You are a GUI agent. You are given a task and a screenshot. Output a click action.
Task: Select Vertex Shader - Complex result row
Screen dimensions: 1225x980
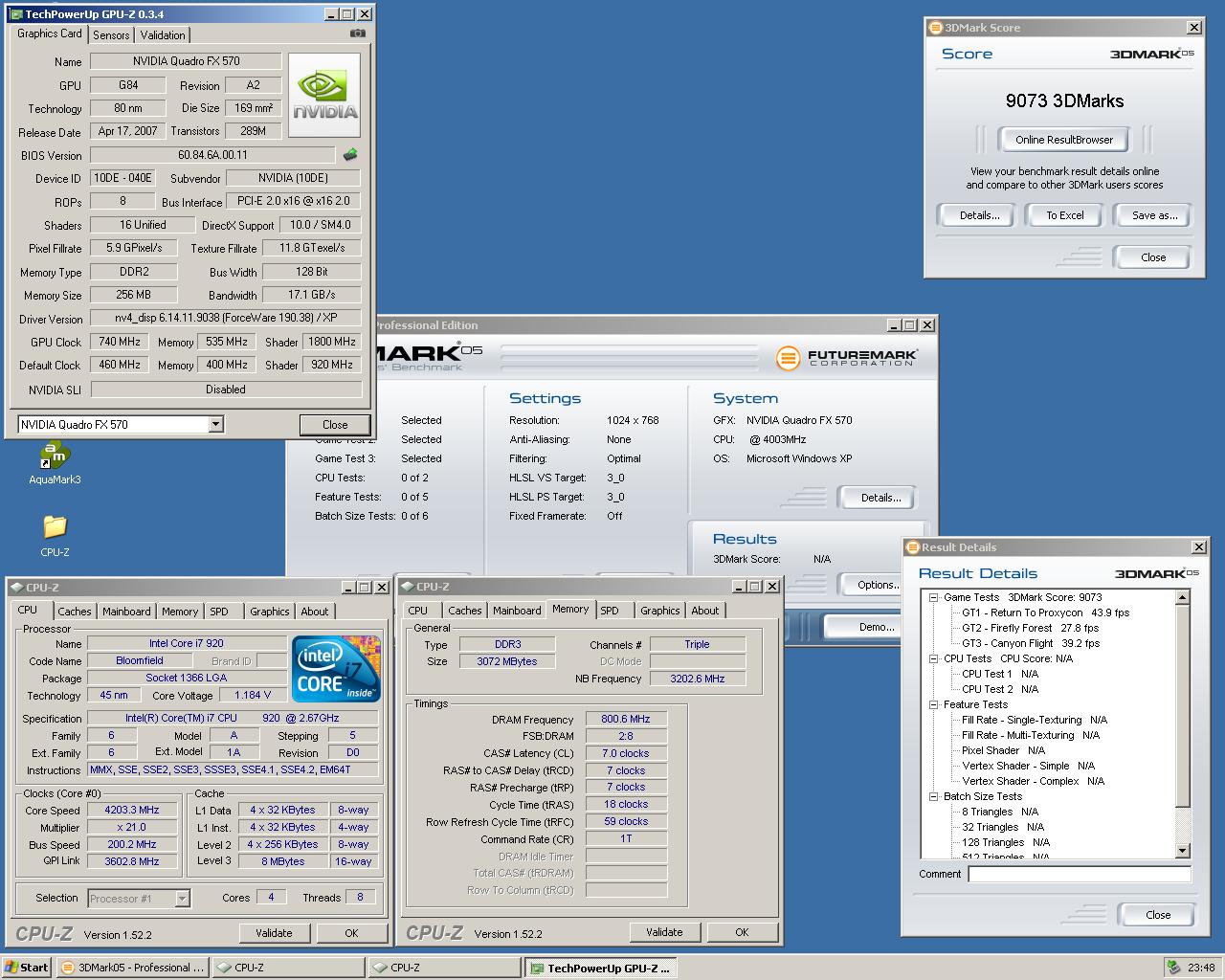1033,781
